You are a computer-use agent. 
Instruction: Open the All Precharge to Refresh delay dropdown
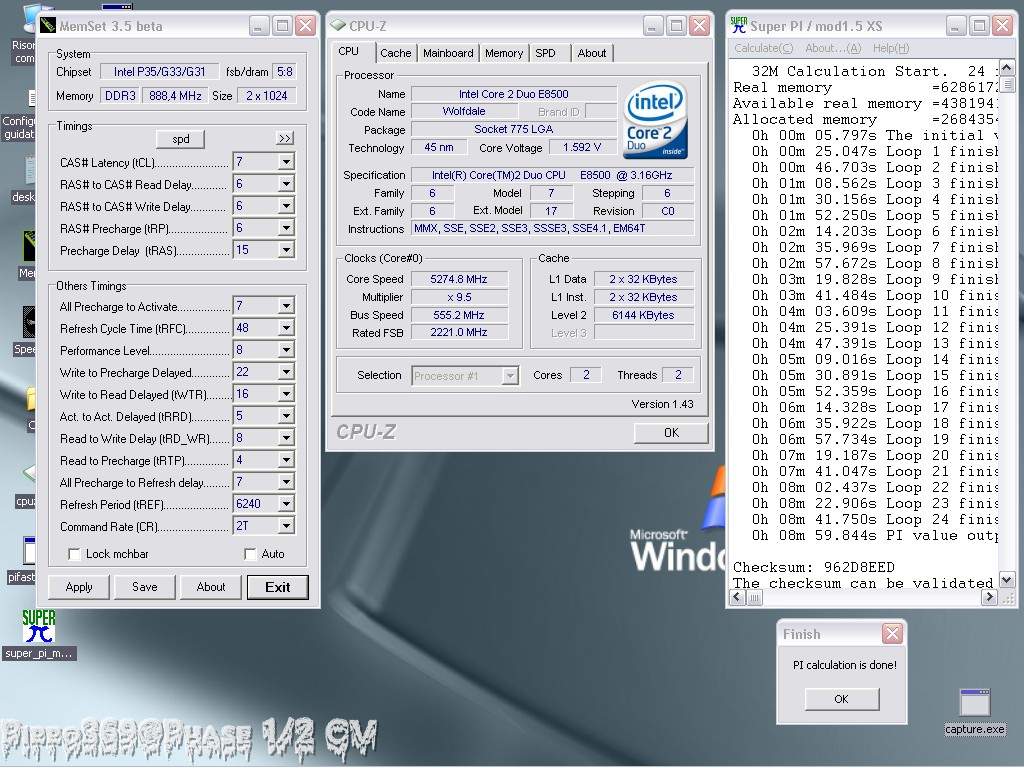click(286, 482)
